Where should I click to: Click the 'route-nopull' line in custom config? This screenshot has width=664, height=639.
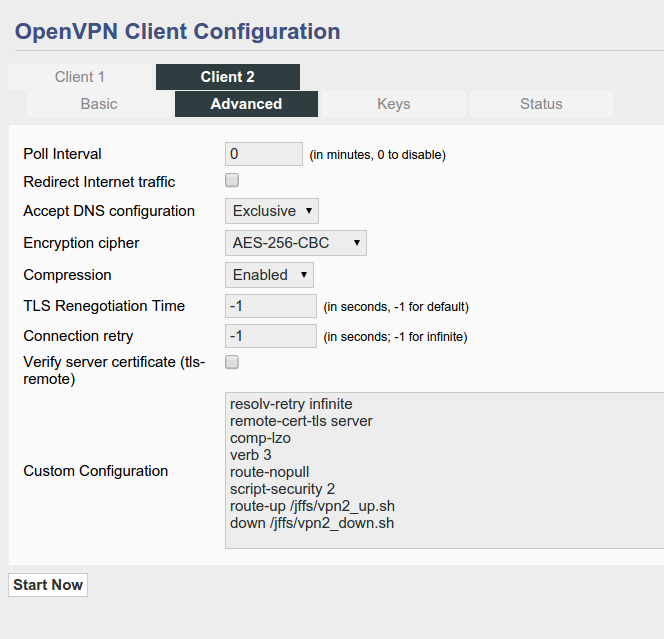coord(269,472)
